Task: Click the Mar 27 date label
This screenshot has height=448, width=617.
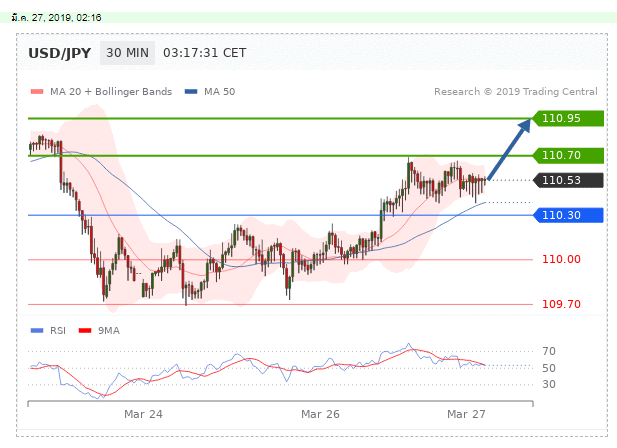Action: click(466, 414)
